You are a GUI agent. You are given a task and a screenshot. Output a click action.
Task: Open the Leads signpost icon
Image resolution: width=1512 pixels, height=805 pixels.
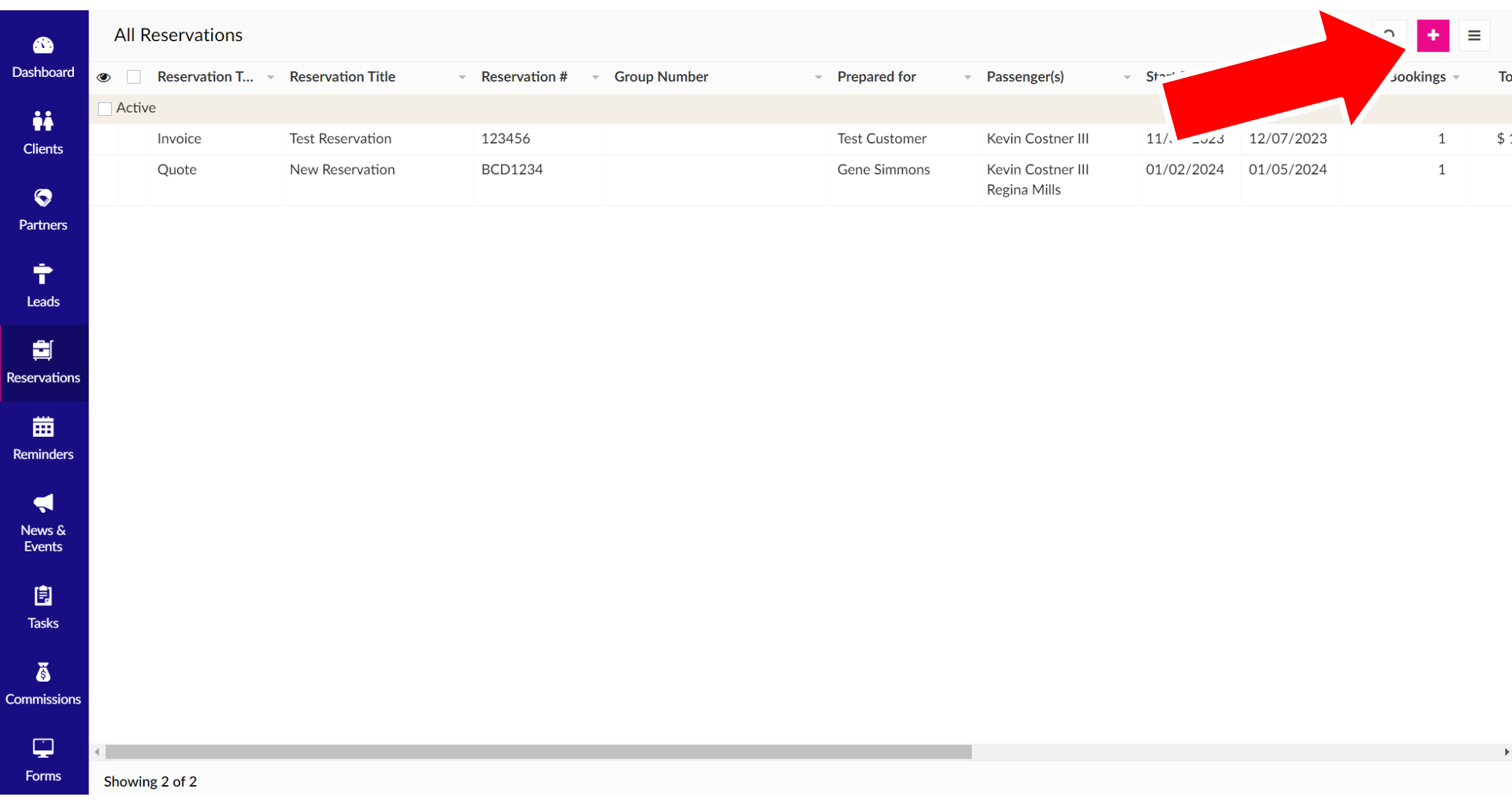(x=42, y=274)
